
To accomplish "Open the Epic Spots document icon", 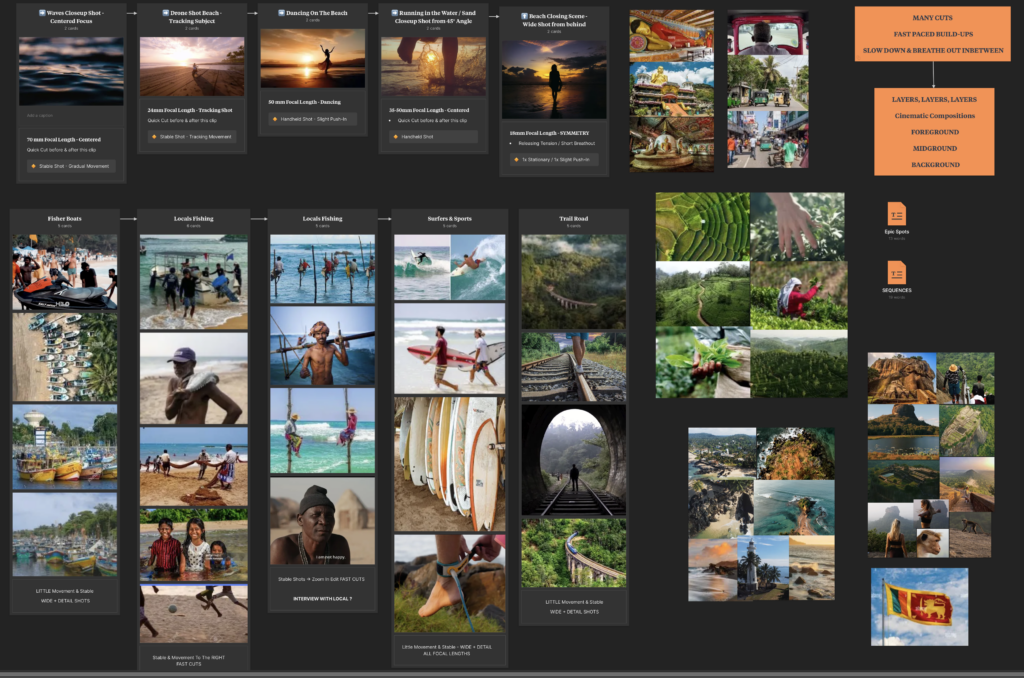I will (896, 213).
